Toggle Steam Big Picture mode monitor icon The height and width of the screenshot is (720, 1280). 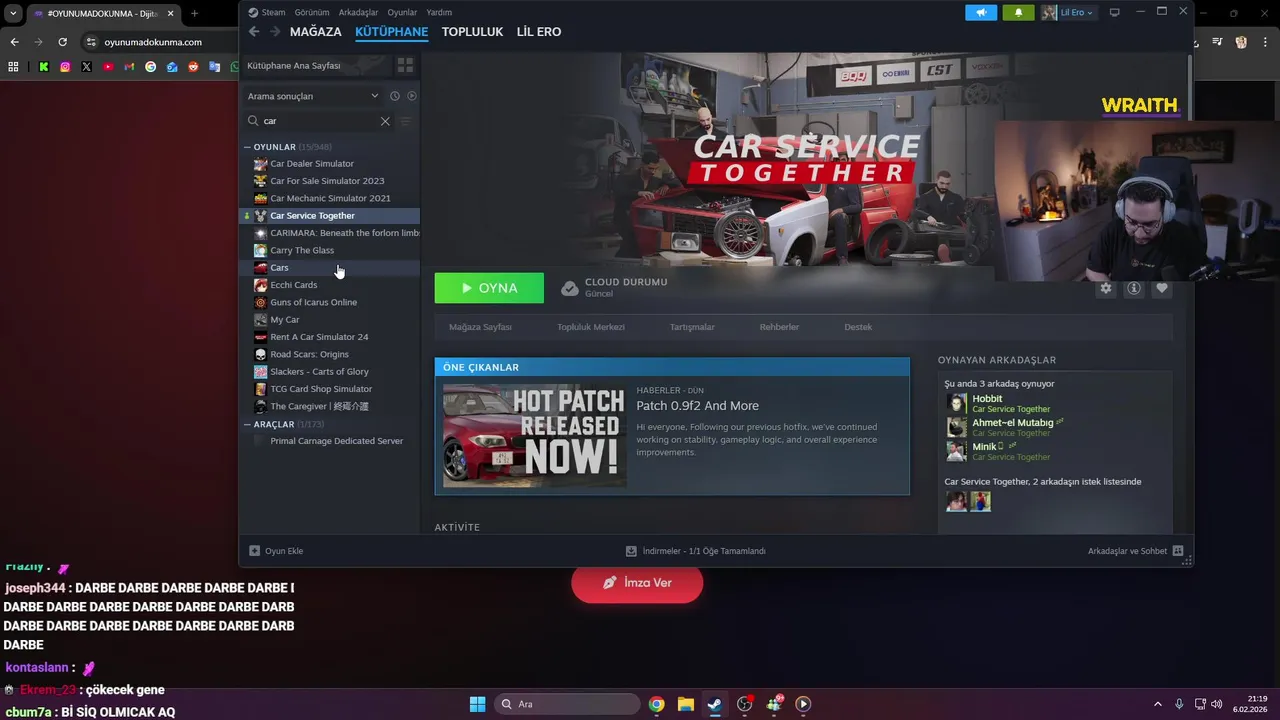[1114, 12]
